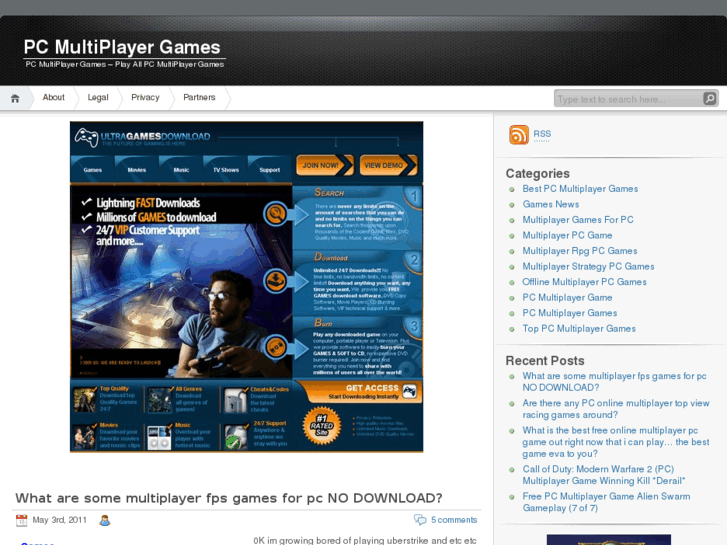Open the orange RSS feed icon
The width and height of the screenshot is (727, 545).
pyautogui.click(x=519, y=135)
